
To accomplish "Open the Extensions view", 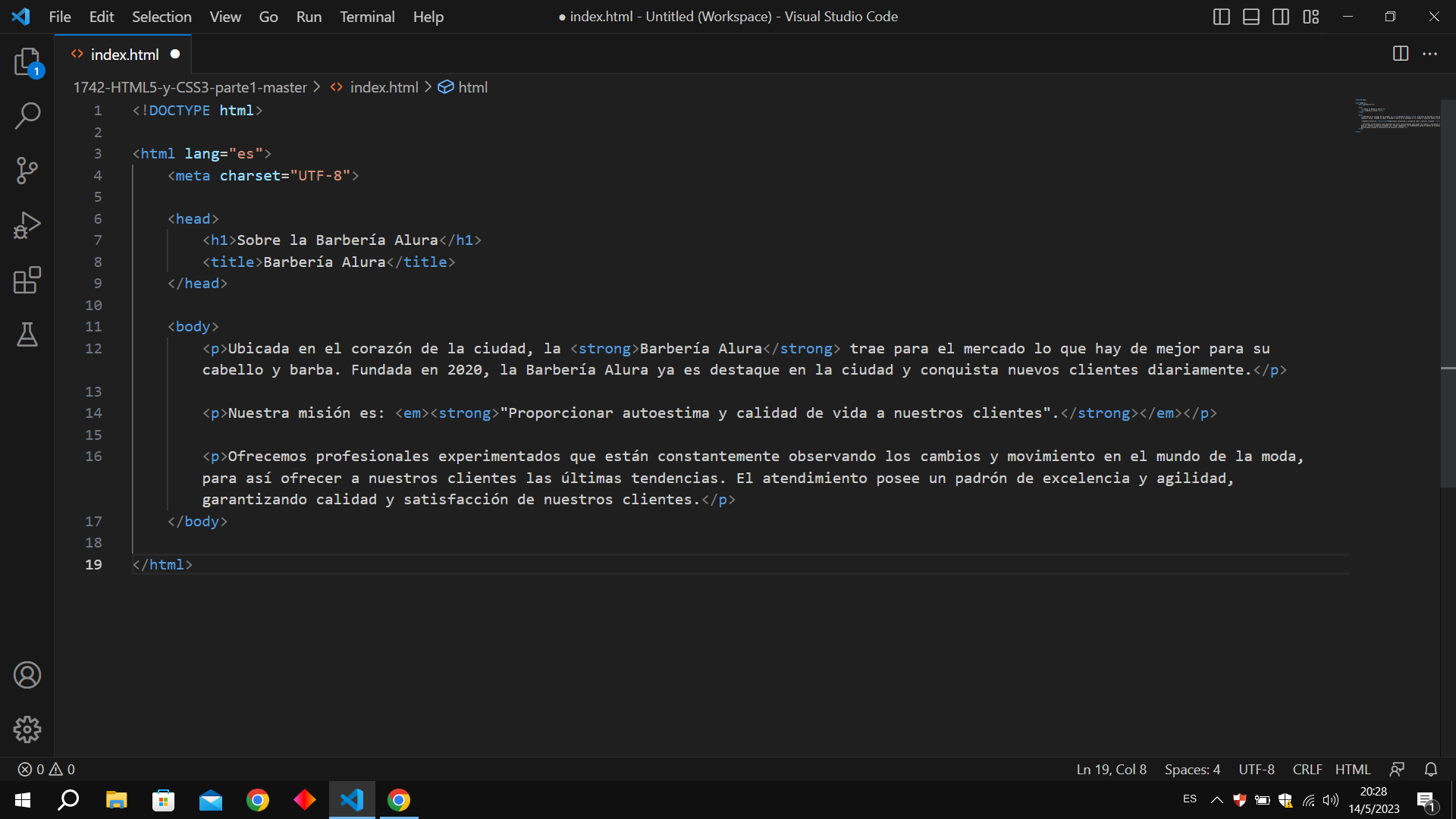I will click(x=27, y=280).
